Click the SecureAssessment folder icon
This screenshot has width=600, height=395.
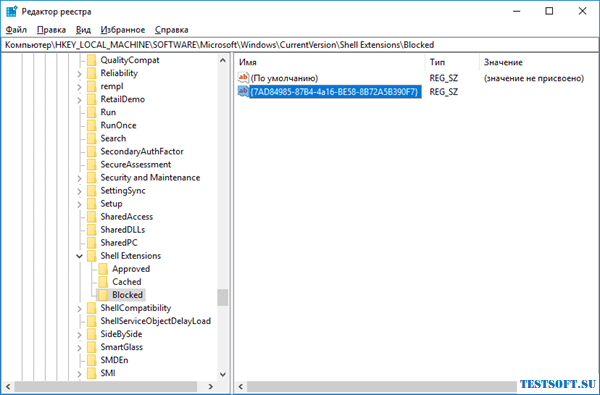[91, 165]
